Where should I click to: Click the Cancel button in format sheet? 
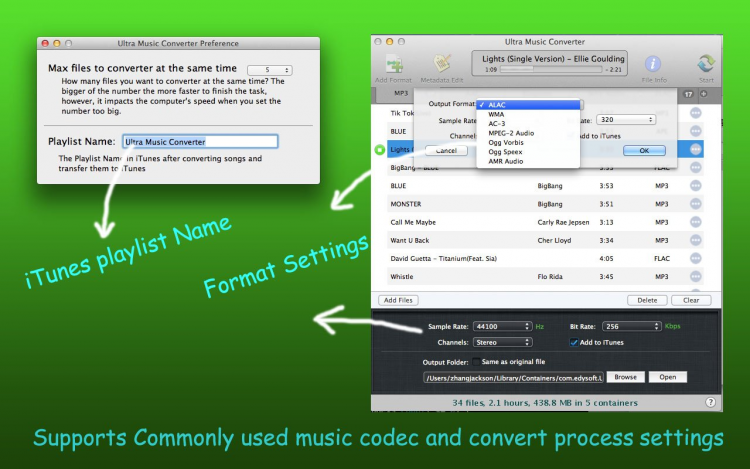pos(446,150)
